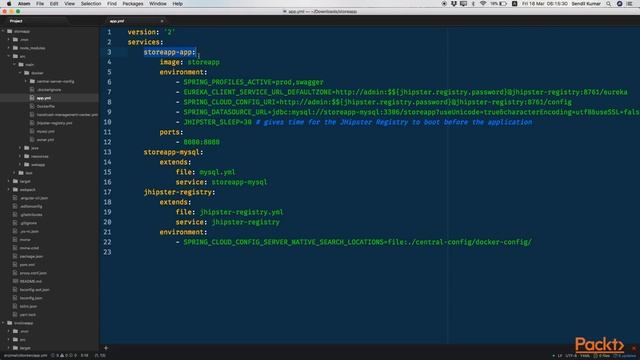Open the Selection menu

coord(91,4)
